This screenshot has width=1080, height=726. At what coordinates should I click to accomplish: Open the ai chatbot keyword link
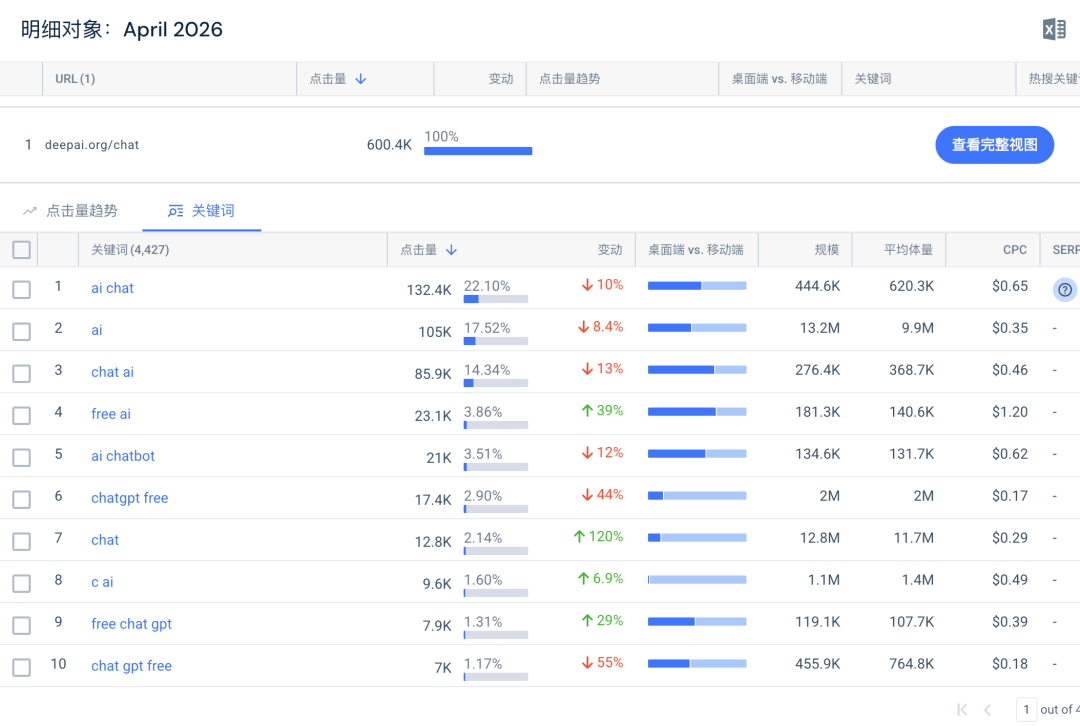[x=123, y=457]
